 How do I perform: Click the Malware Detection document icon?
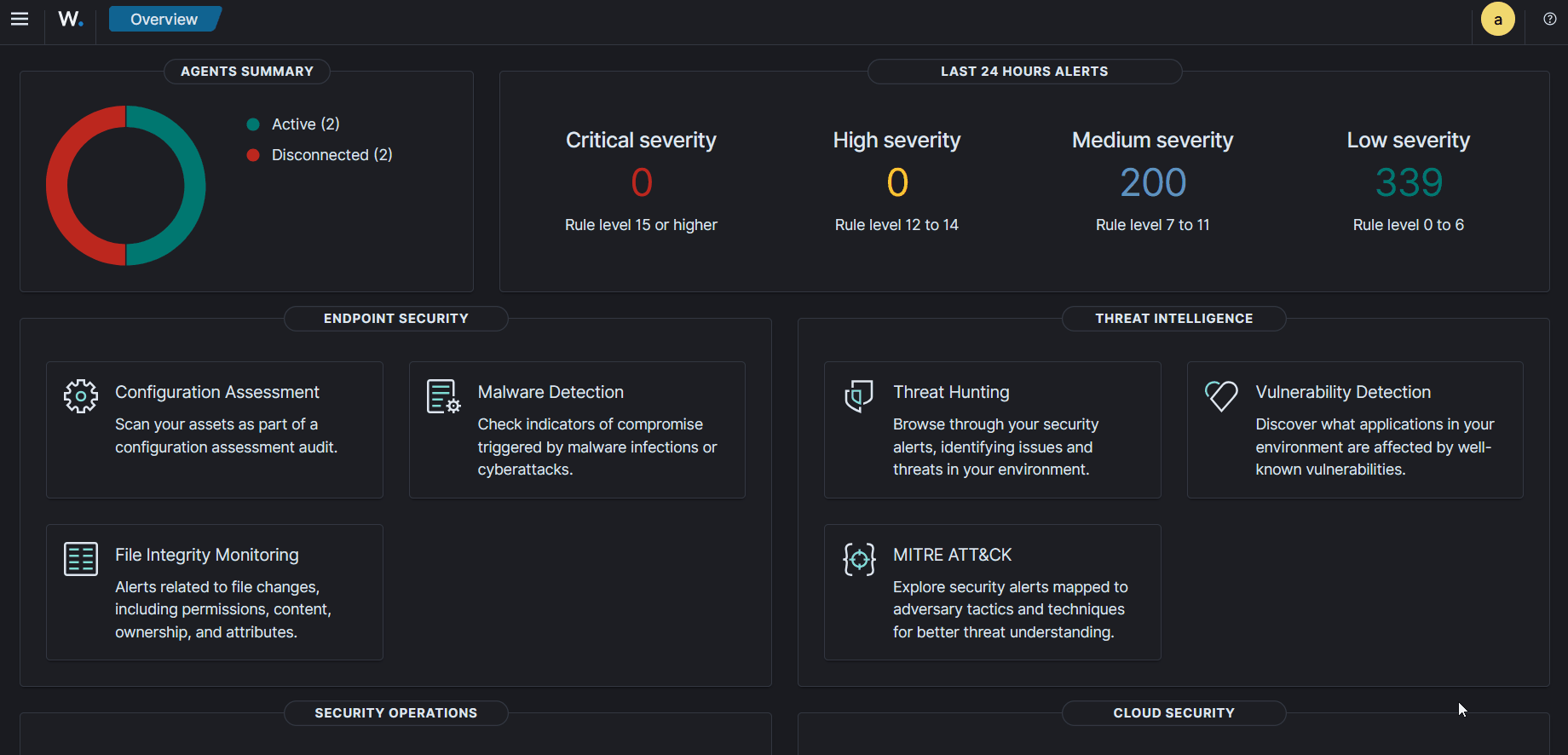[443, 396]
